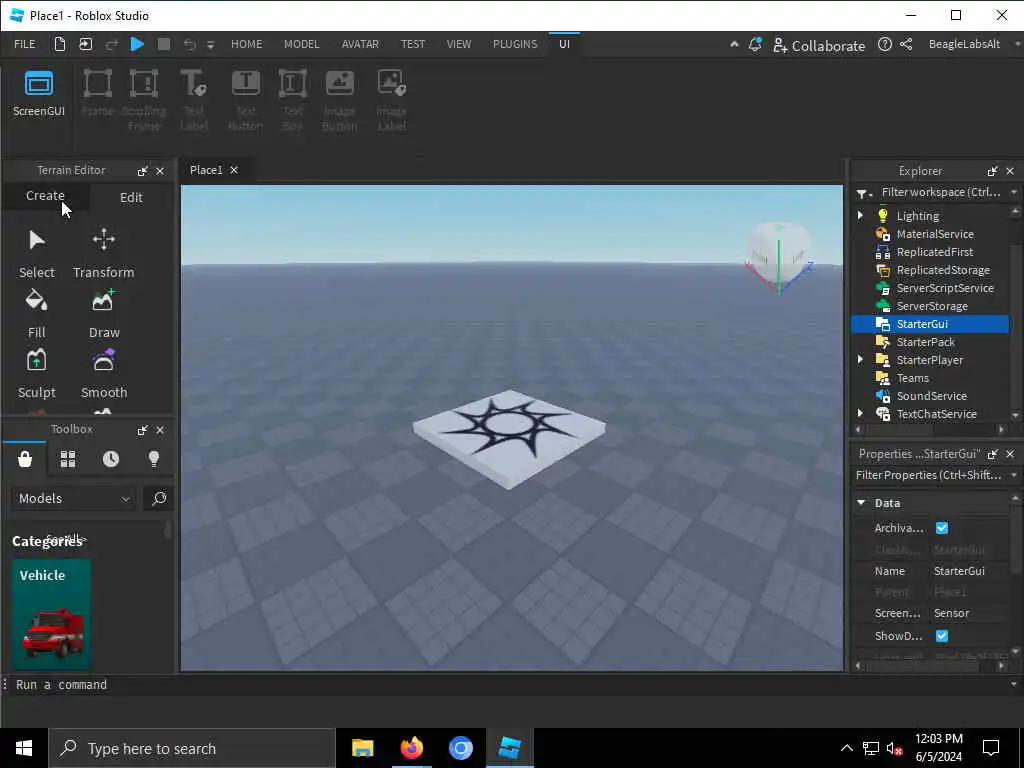The image size is (1024, 768).
Task: Close the Terrain Editor panel
Action: [160, 171]
